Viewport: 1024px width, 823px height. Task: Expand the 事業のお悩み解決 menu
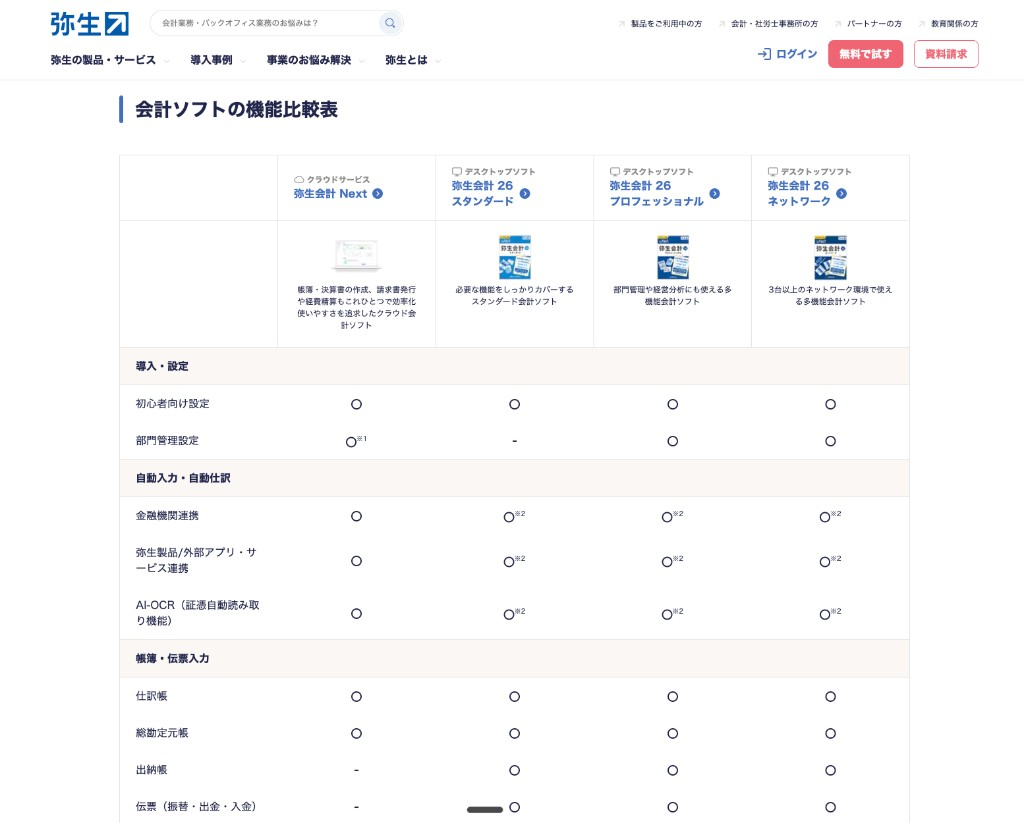point(315,60)
